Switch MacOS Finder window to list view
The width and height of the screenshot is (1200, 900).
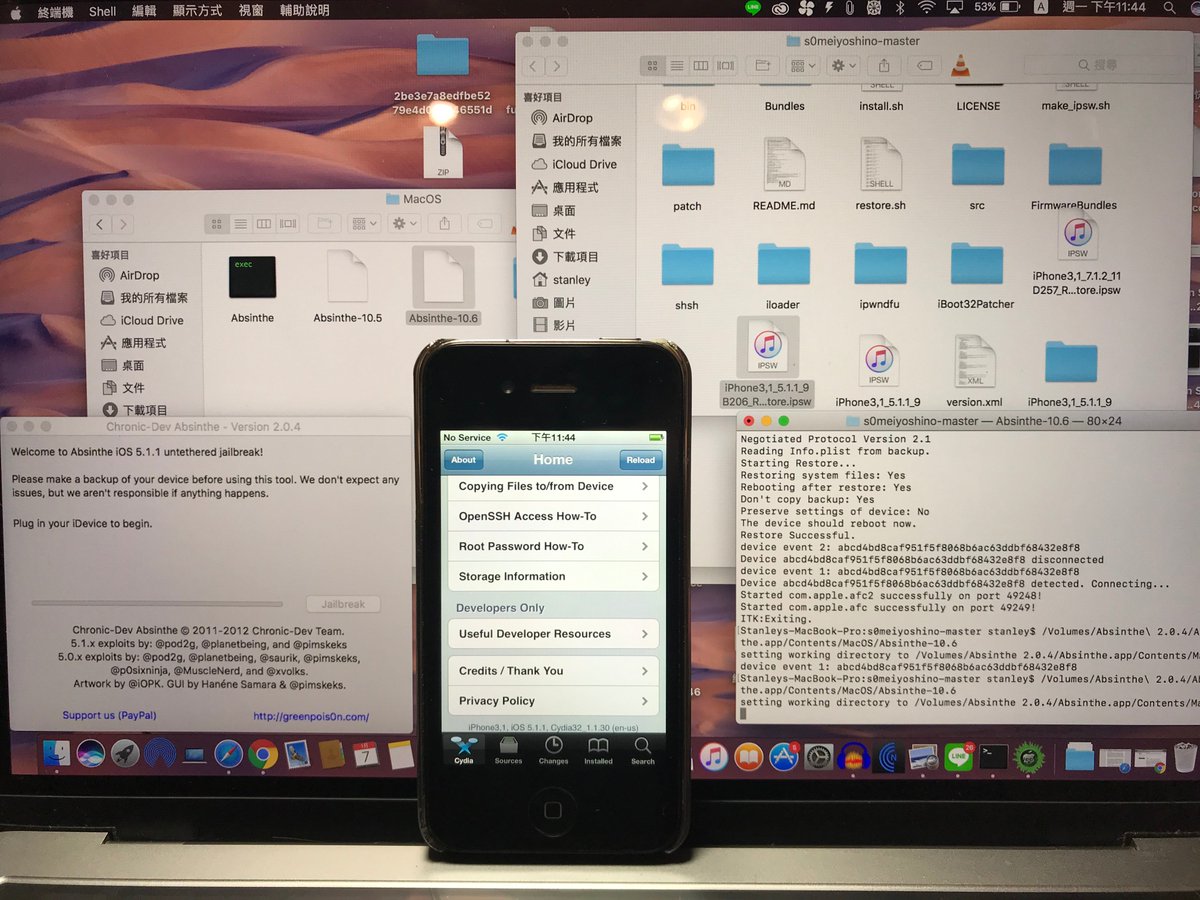tap(239, 224)
